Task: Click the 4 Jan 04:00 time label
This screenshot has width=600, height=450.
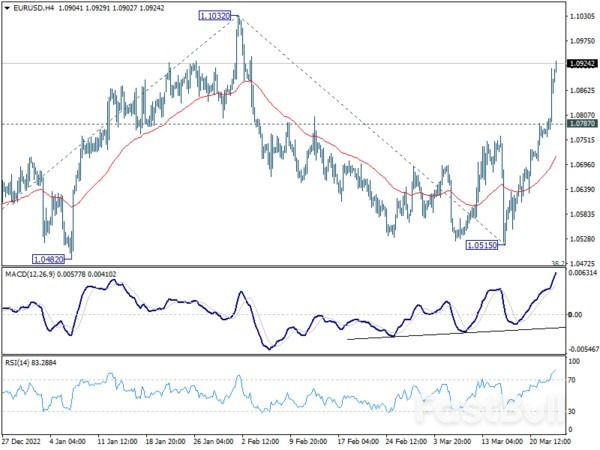Action: point(67,441)
